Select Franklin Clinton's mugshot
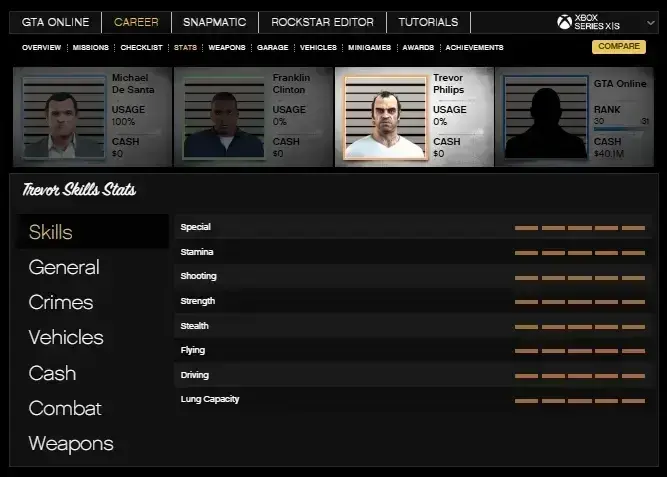The width and height of the screenshot is (667, 477). [224, 117]
